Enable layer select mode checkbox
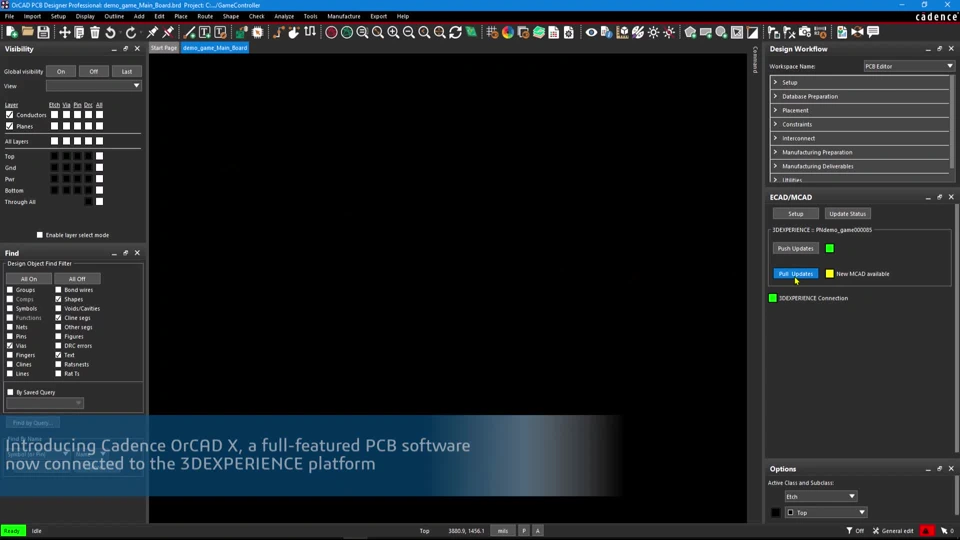Viewport: 960px width, 540px height. click(x=40, y=235)
